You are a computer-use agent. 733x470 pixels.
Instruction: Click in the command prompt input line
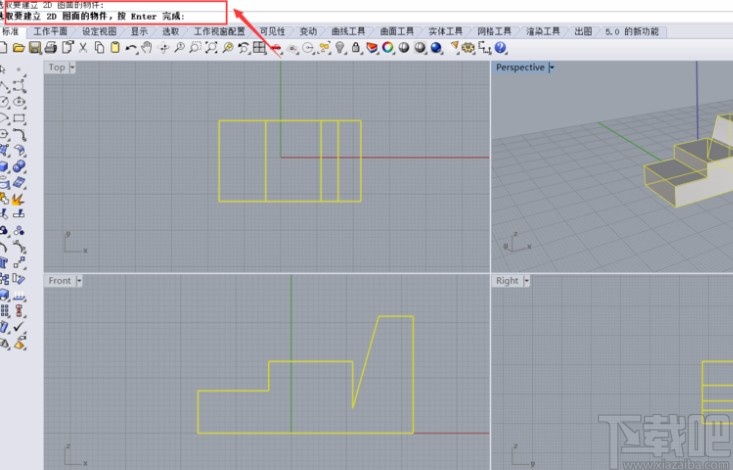pyautogui.click(x=366, y=17)
